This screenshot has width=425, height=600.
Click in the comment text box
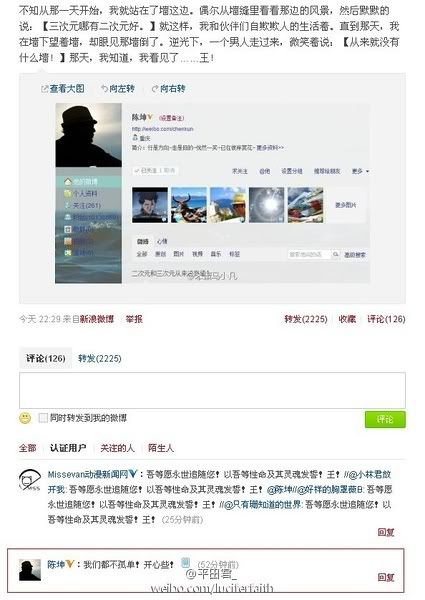coord(212,390)
